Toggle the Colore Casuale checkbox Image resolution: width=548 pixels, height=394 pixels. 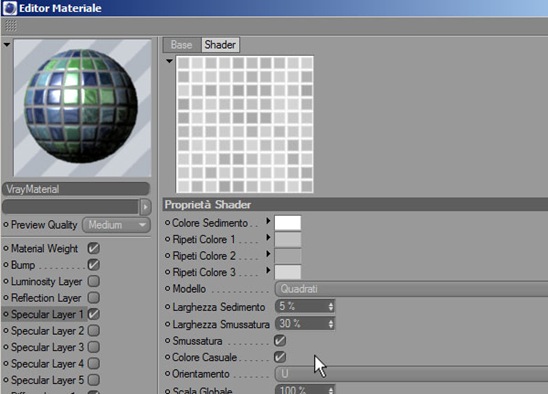[x=280, y=357]
